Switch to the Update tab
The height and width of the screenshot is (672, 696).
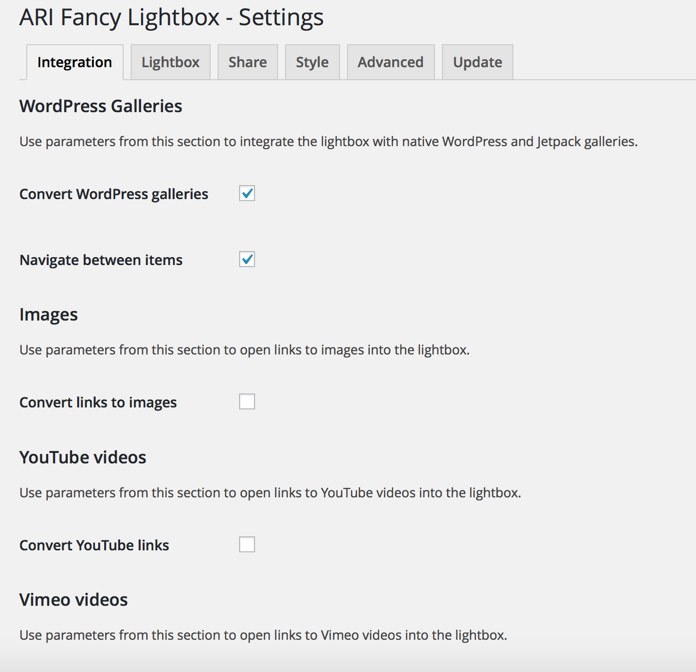(x=477, y=62)
